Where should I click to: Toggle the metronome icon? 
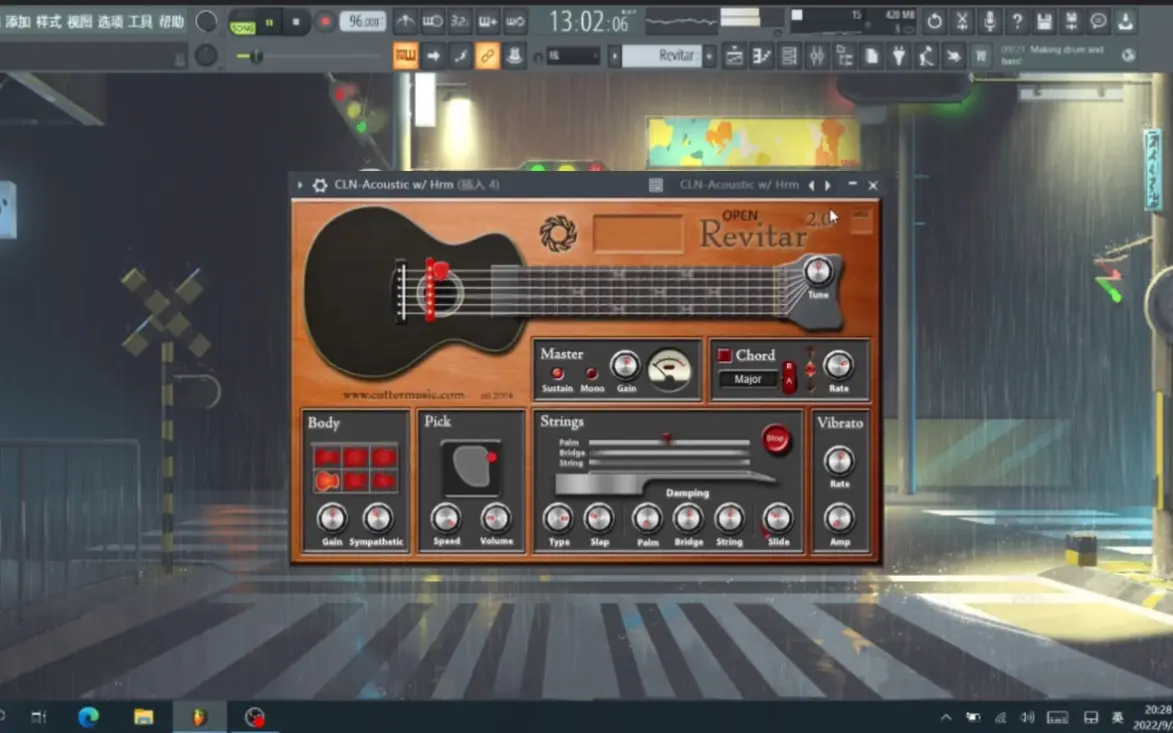coord(405,22)
